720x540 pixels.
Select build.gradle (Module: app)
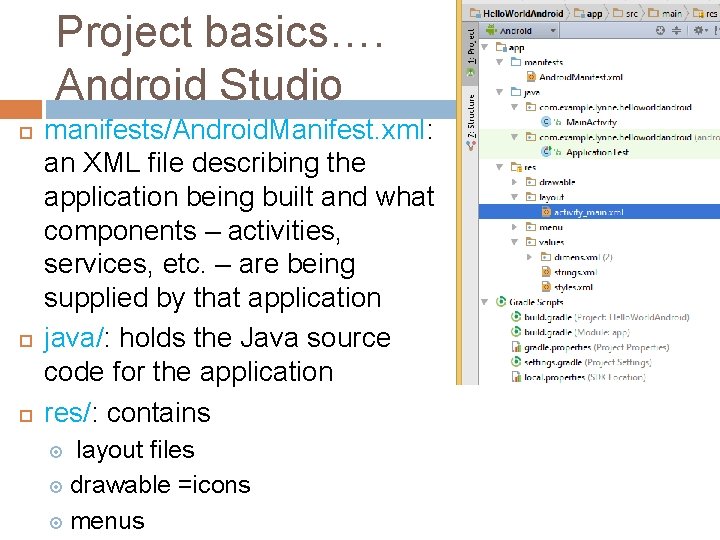tap(577, 332)
